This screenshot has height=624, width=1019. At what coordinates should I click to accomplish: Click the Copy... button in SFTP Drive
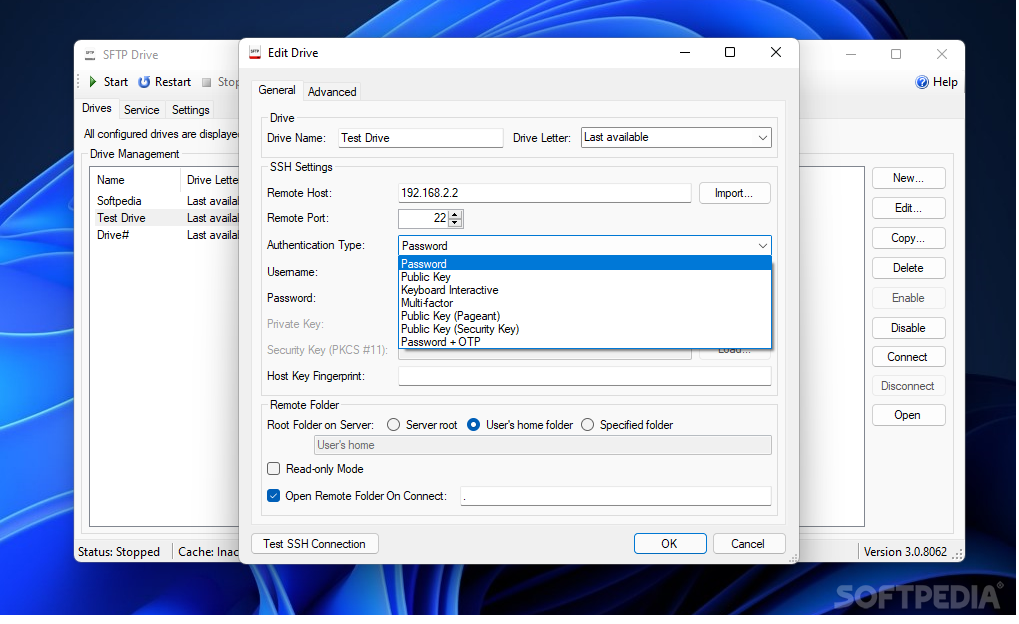tap(908, 238)
